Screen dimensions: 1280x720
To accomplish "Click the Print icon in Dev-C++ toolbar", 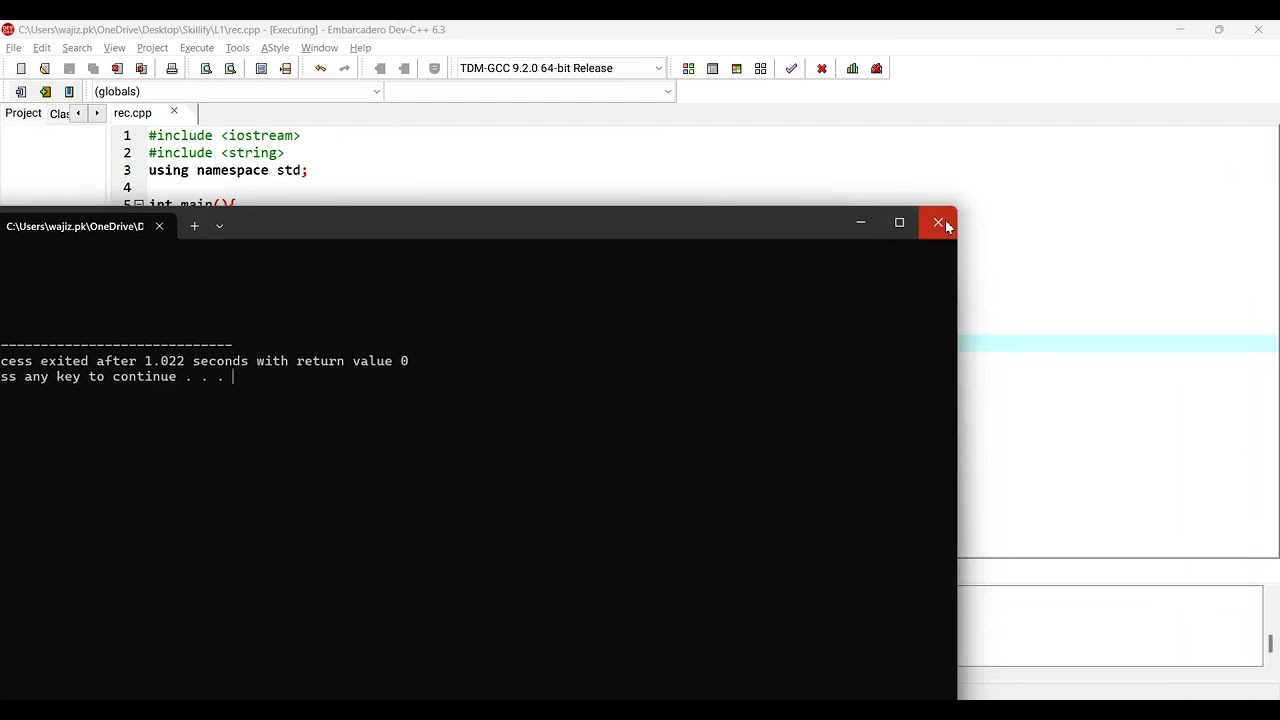I will click(x=172, y=68).
